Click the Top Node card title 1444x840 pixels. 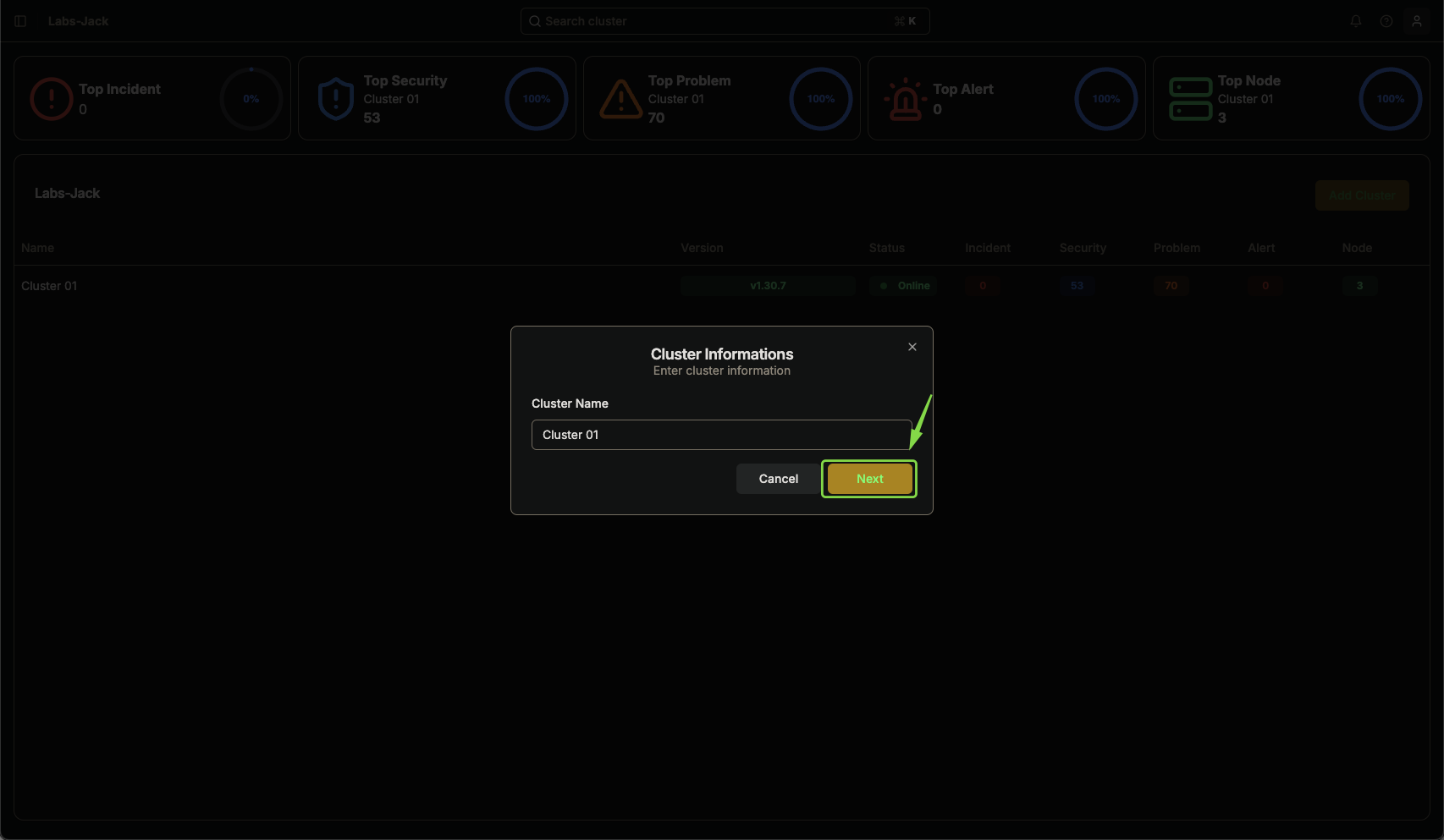[1249, 80]
